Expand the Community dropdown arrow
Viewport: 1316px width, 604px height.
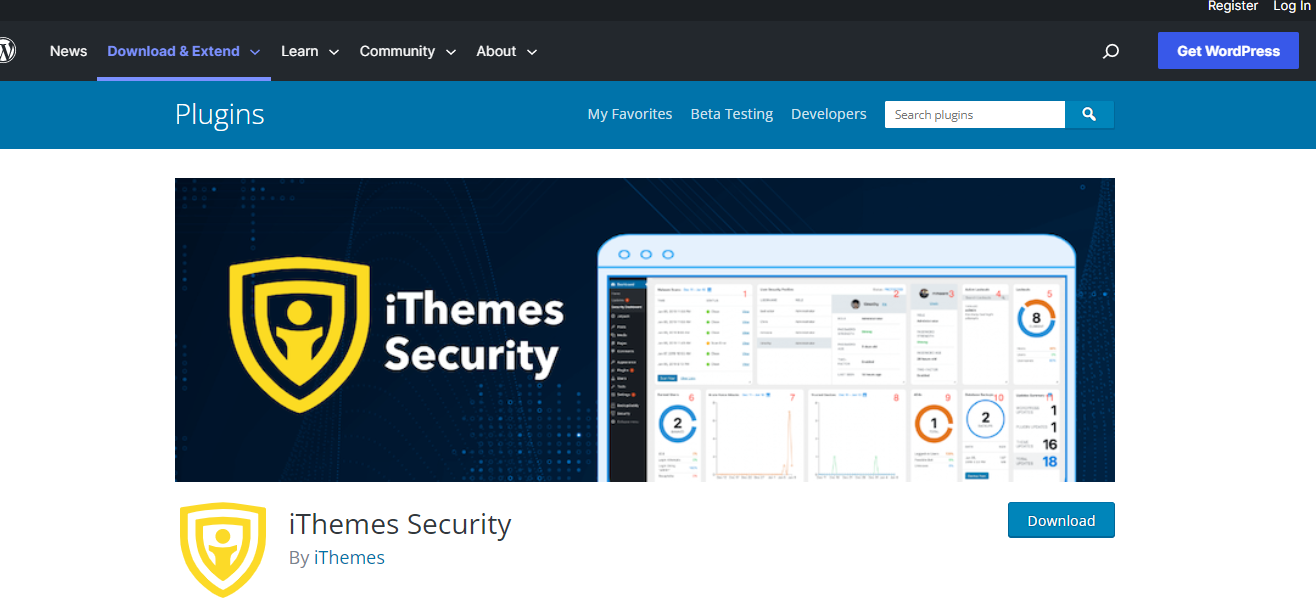pos(451,52)
